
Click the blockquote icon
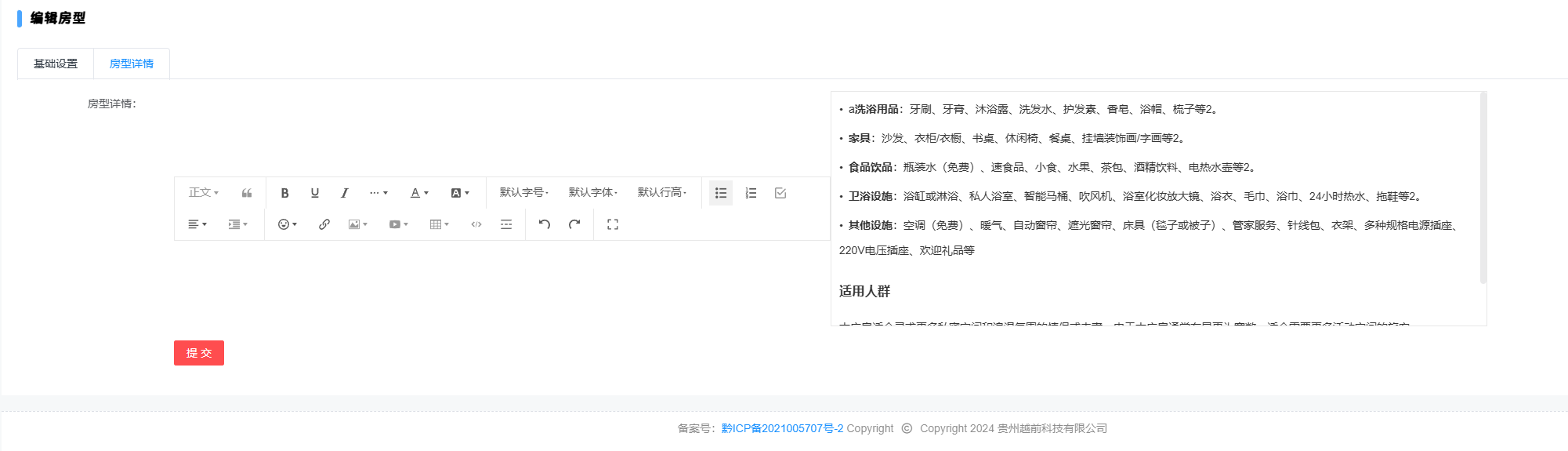pyautogui.click(x=247, y=193)
